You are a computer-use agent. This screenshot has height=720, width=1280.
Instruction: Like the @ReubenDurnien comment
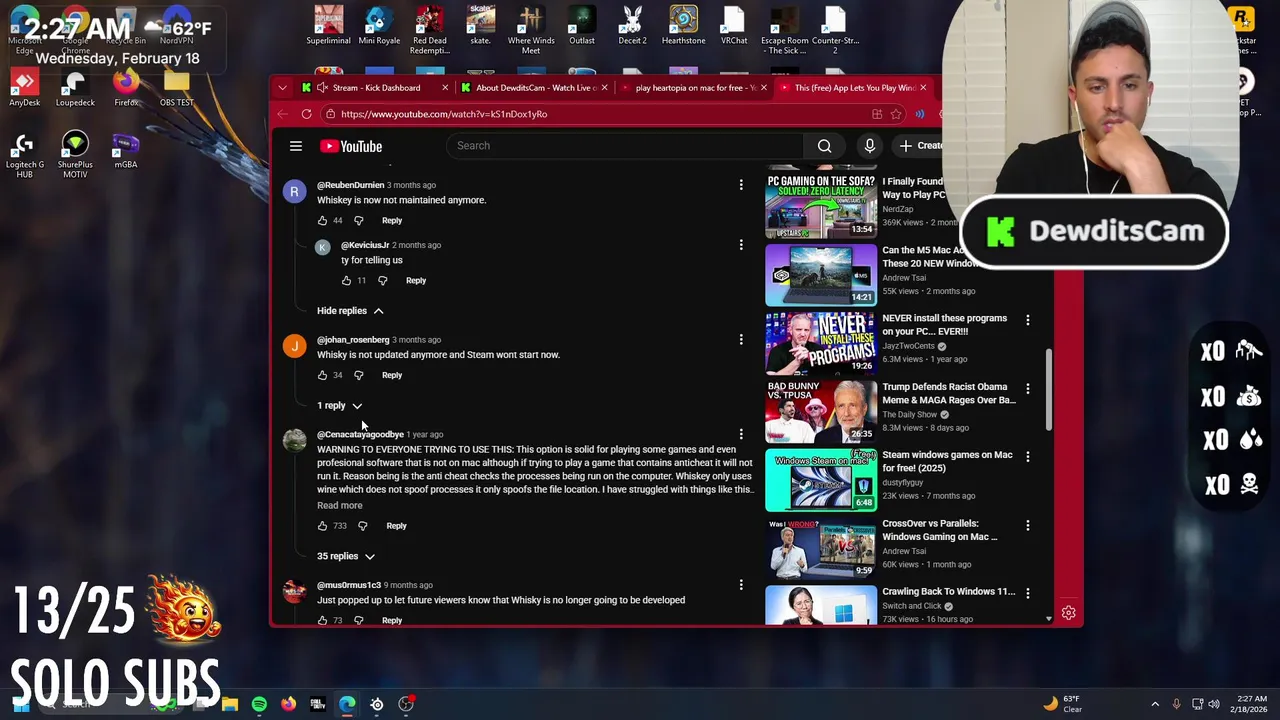(x=322, y=220)
